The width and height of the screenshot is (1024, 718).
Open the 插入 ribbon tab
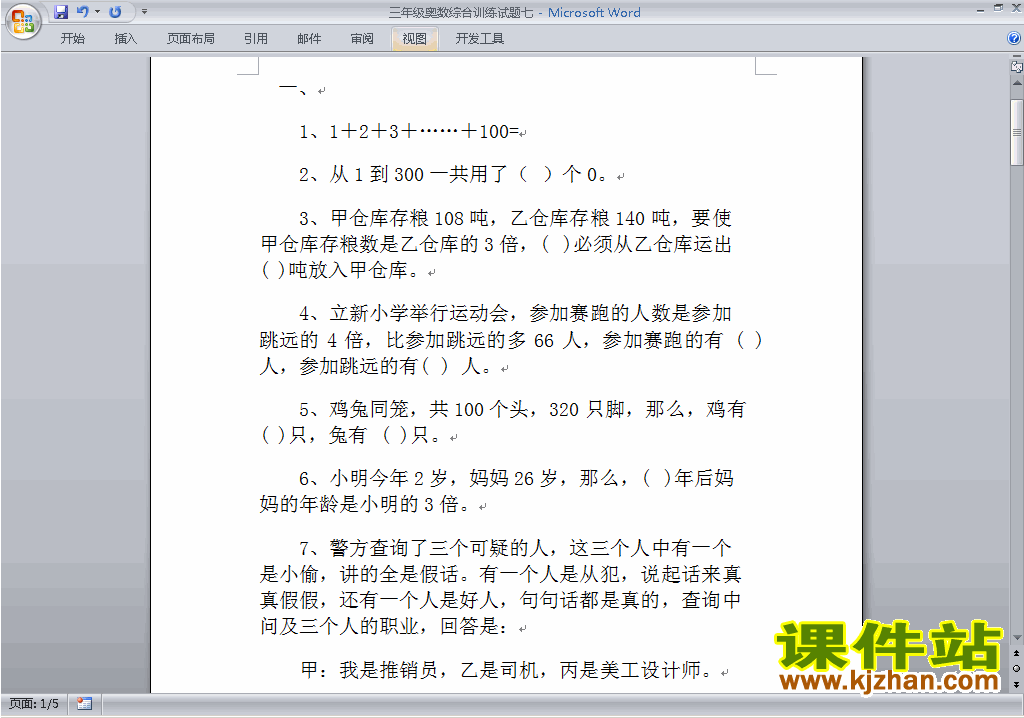[125, 39]
